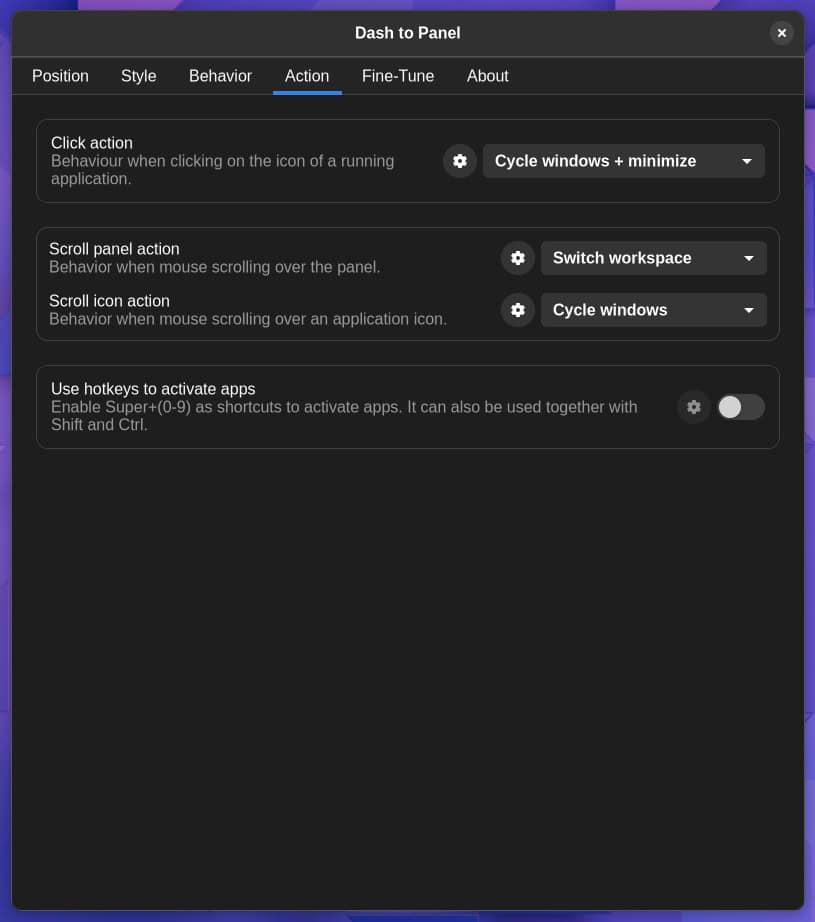Image resolution: width=815 pixels, height=922 pixels.
Task: Open Click action settings gear
Action: point(459,161)
